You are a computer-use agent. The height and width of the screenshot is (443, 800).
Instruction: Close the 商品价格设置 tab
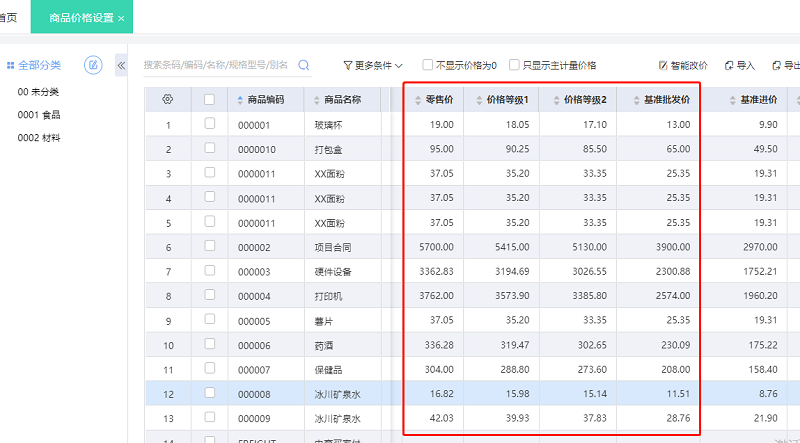click(121, 18)
